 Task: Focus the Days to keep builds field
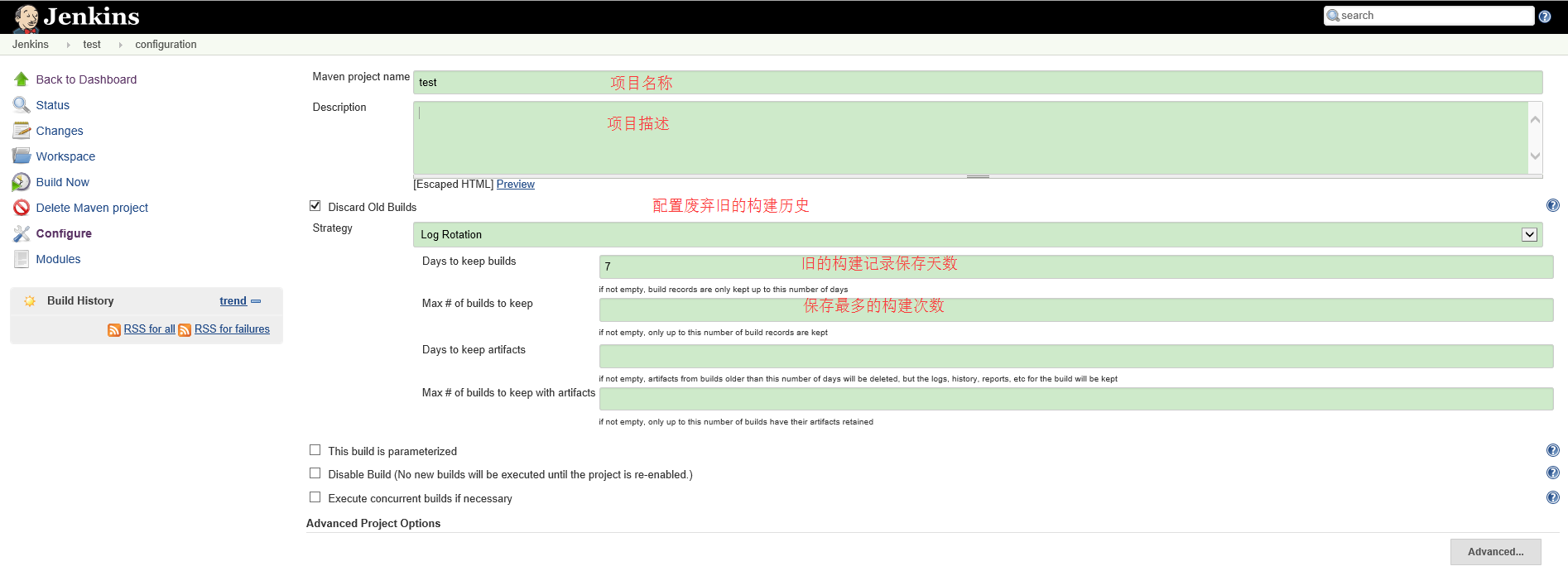click(x=1076, y=266)
